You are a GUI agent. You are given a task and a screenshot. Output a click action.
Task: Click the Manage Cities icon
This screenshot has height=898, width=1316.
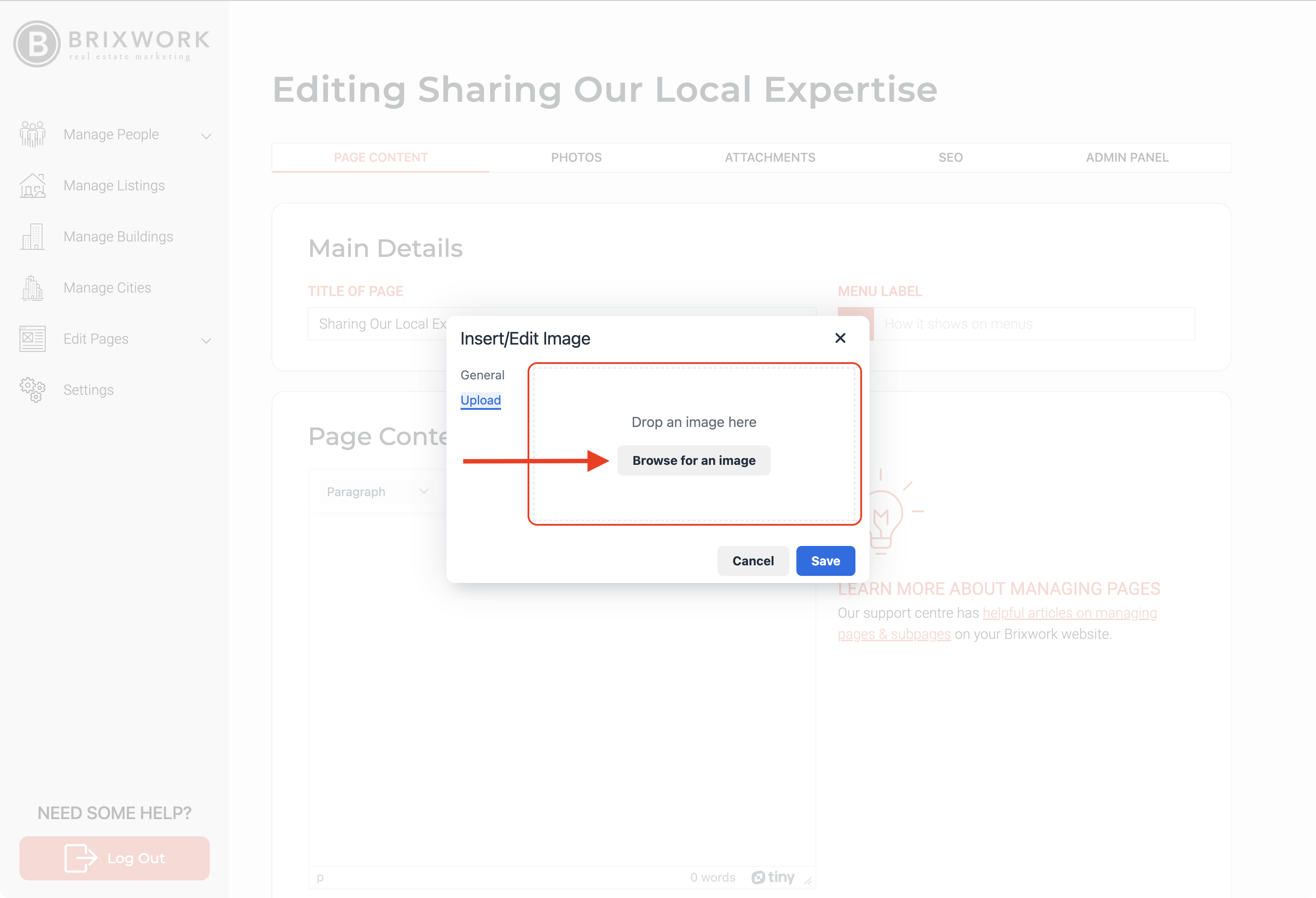pyautogui.click(x=32, y=288)
